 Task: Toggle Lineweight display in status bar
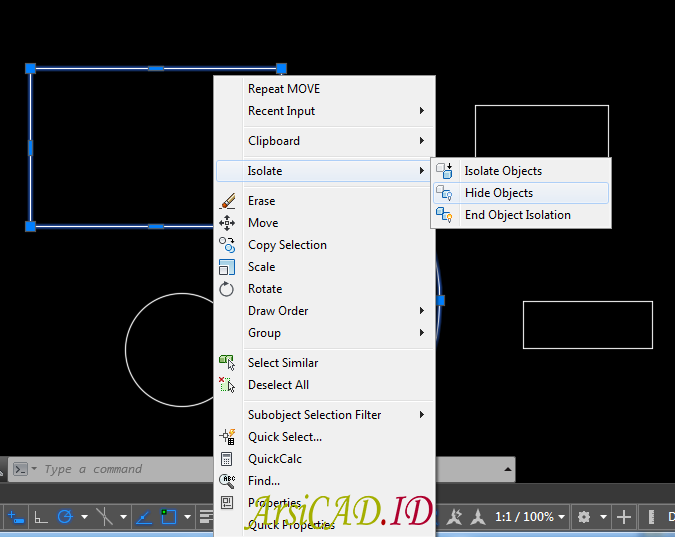pos(207,517)
